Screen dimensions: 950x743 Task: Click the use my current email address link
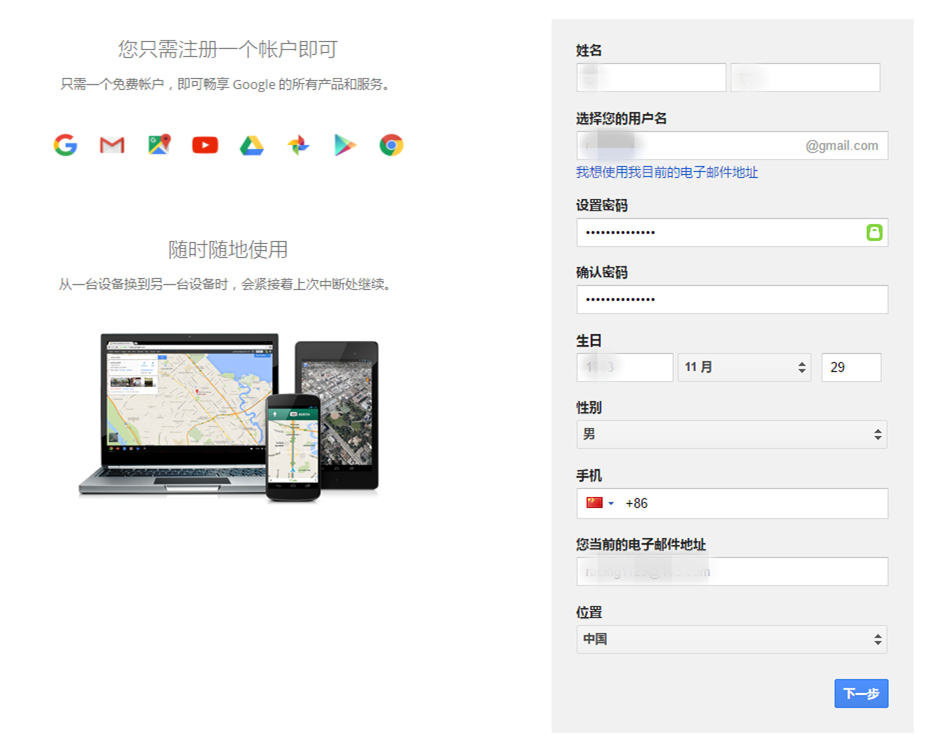pos(666,172)
